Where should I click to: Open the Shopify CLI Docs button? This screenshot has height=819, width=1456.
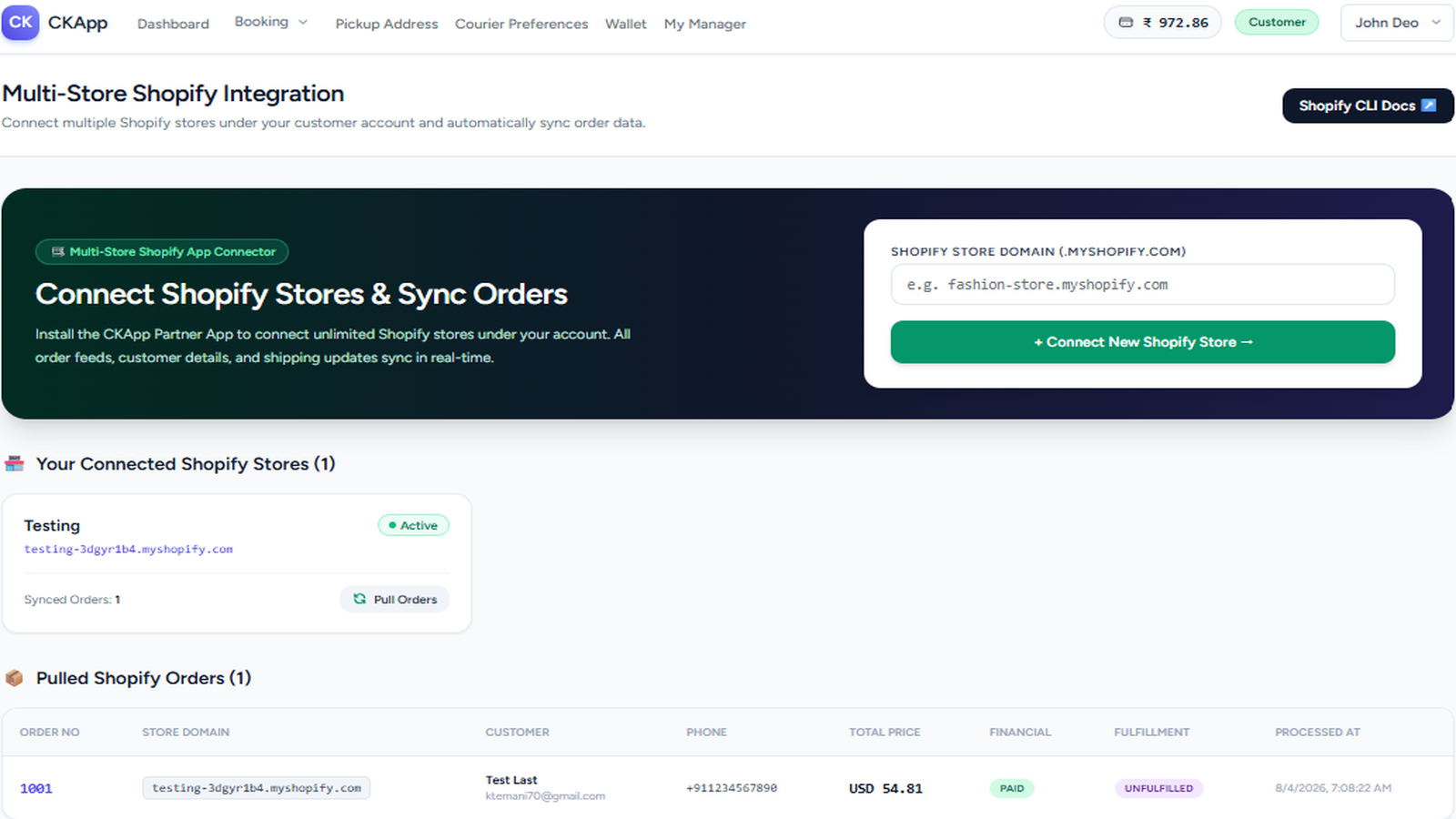(1368, 106)
